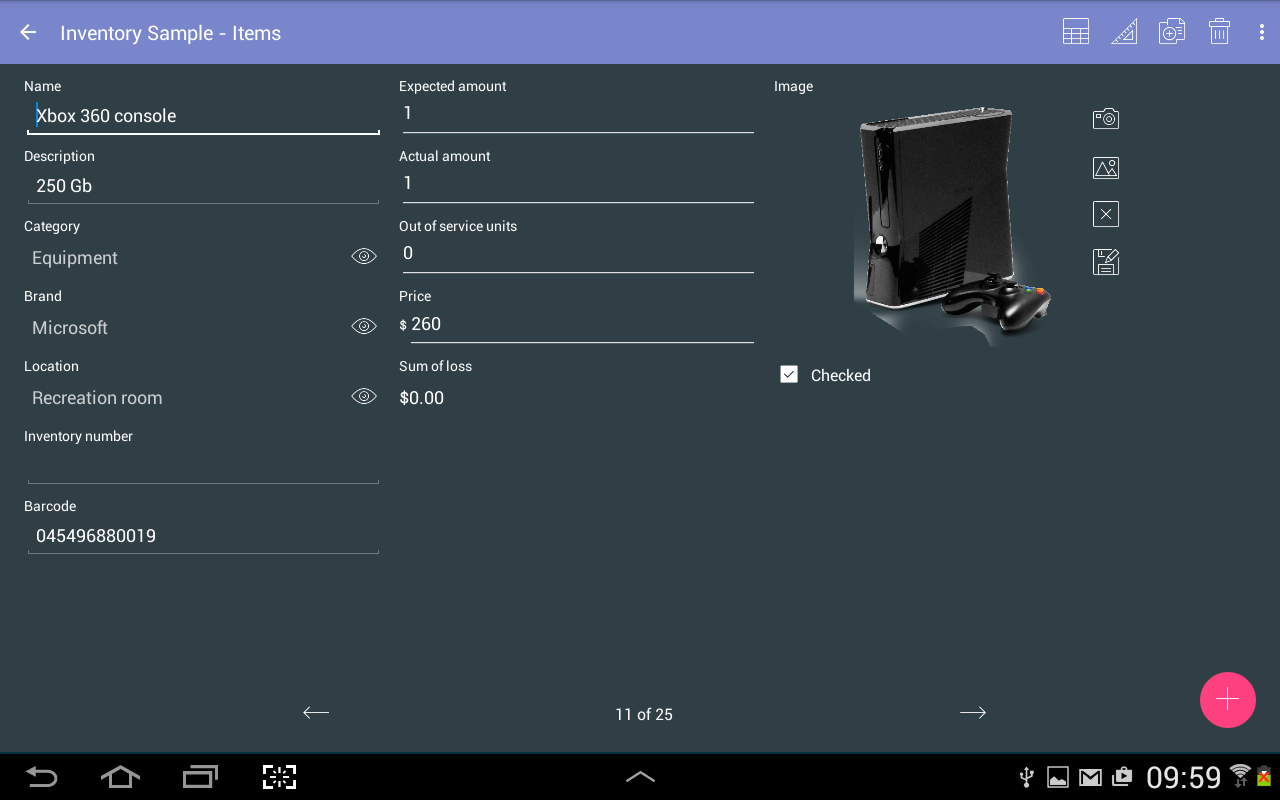1280x800 pixels.
Task: Show the Brand list via the eye icon
Action: pos(364,326)
